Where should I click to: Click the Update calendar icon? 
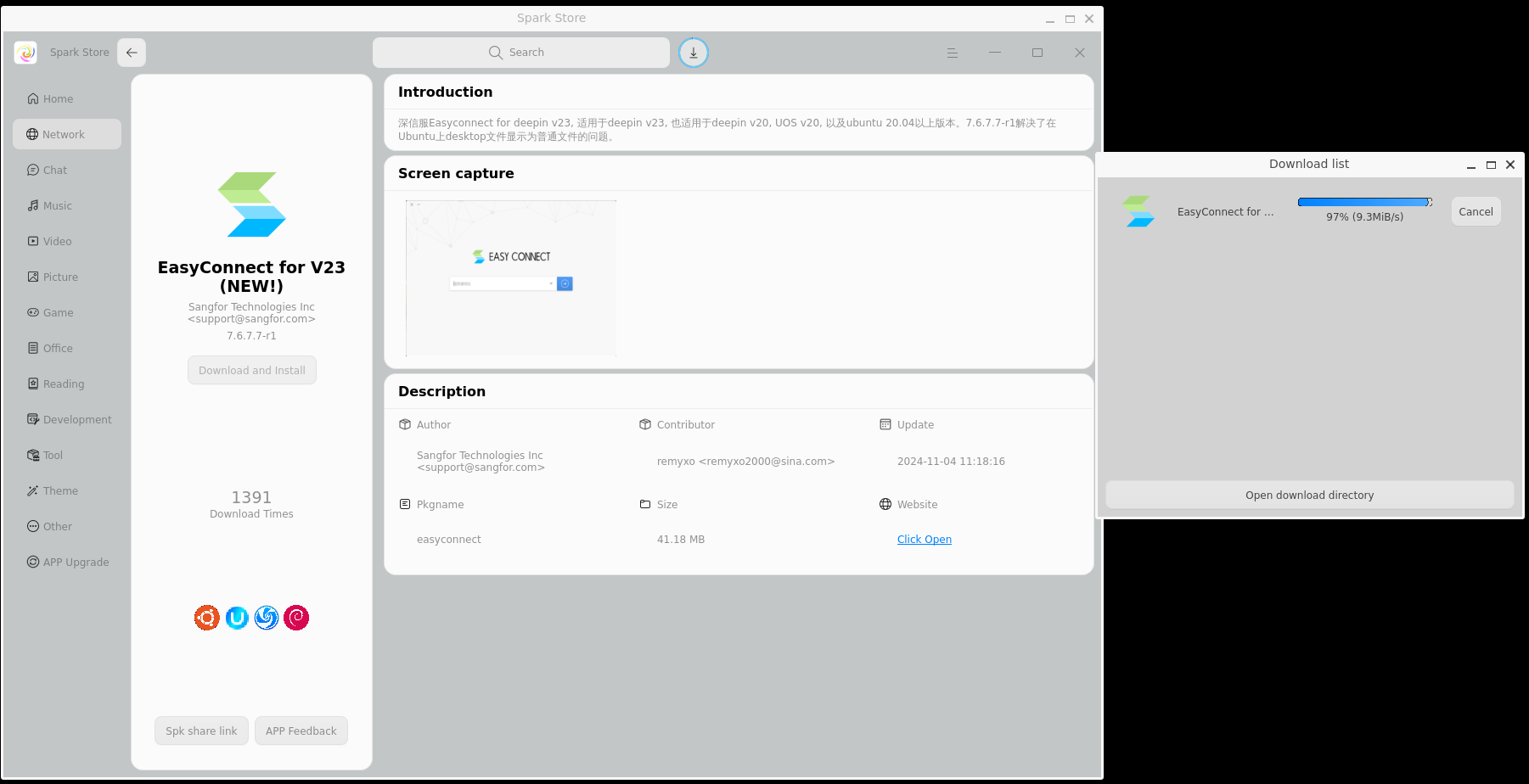(885, 424)
